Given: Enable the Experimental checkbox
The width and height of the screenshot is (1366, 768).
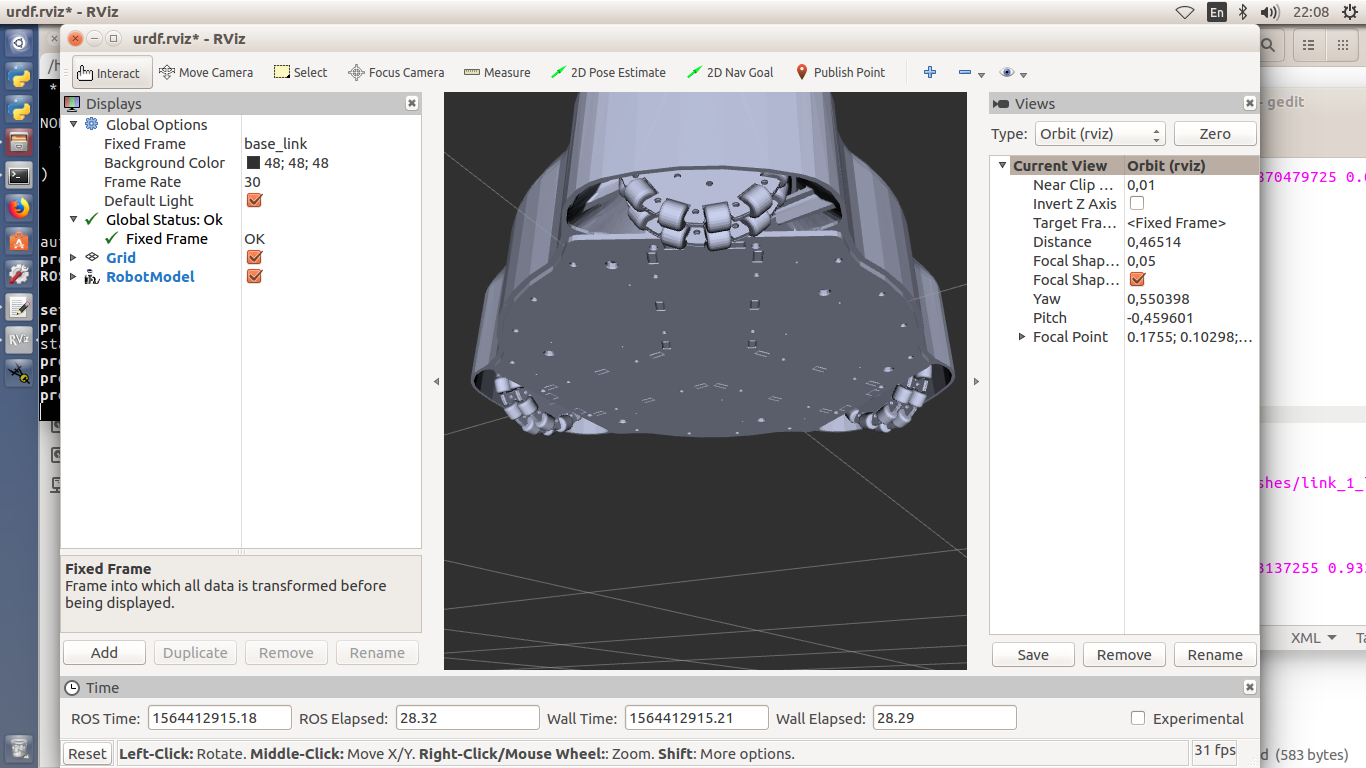Looking at the screenshot, I should click(x=1137, y=718).
